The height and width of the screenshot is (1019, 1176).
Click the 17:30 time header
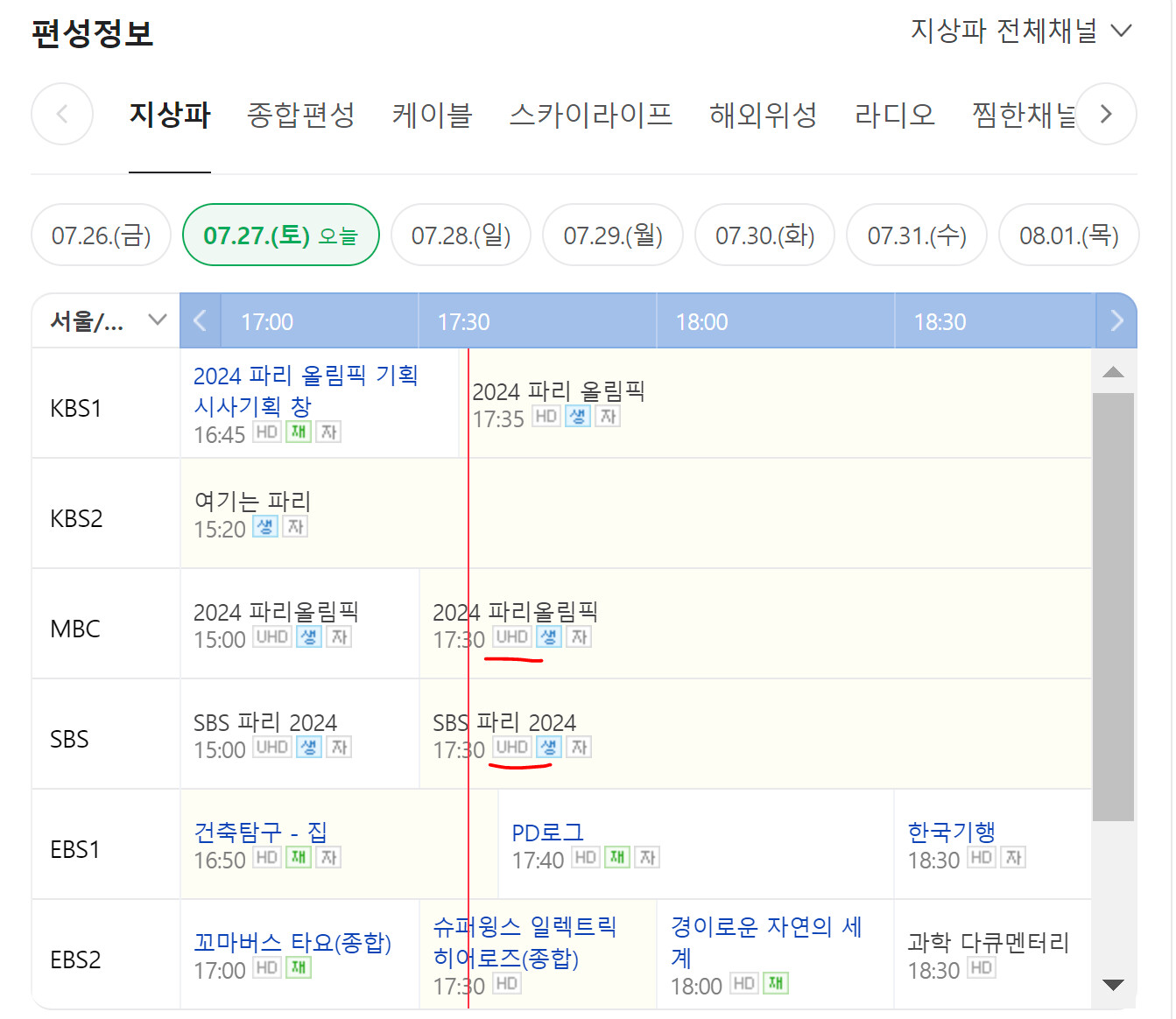464,322
